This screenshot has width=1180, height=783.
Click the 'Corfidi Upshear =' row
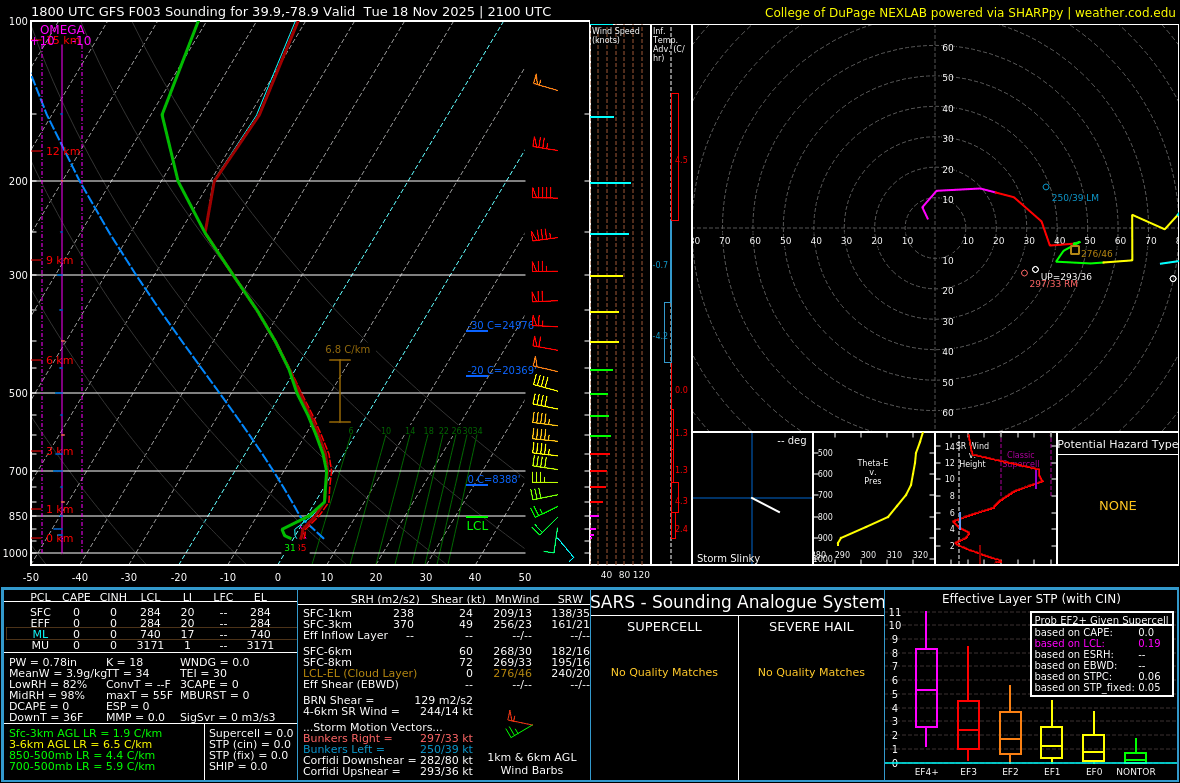coord(388,771)
